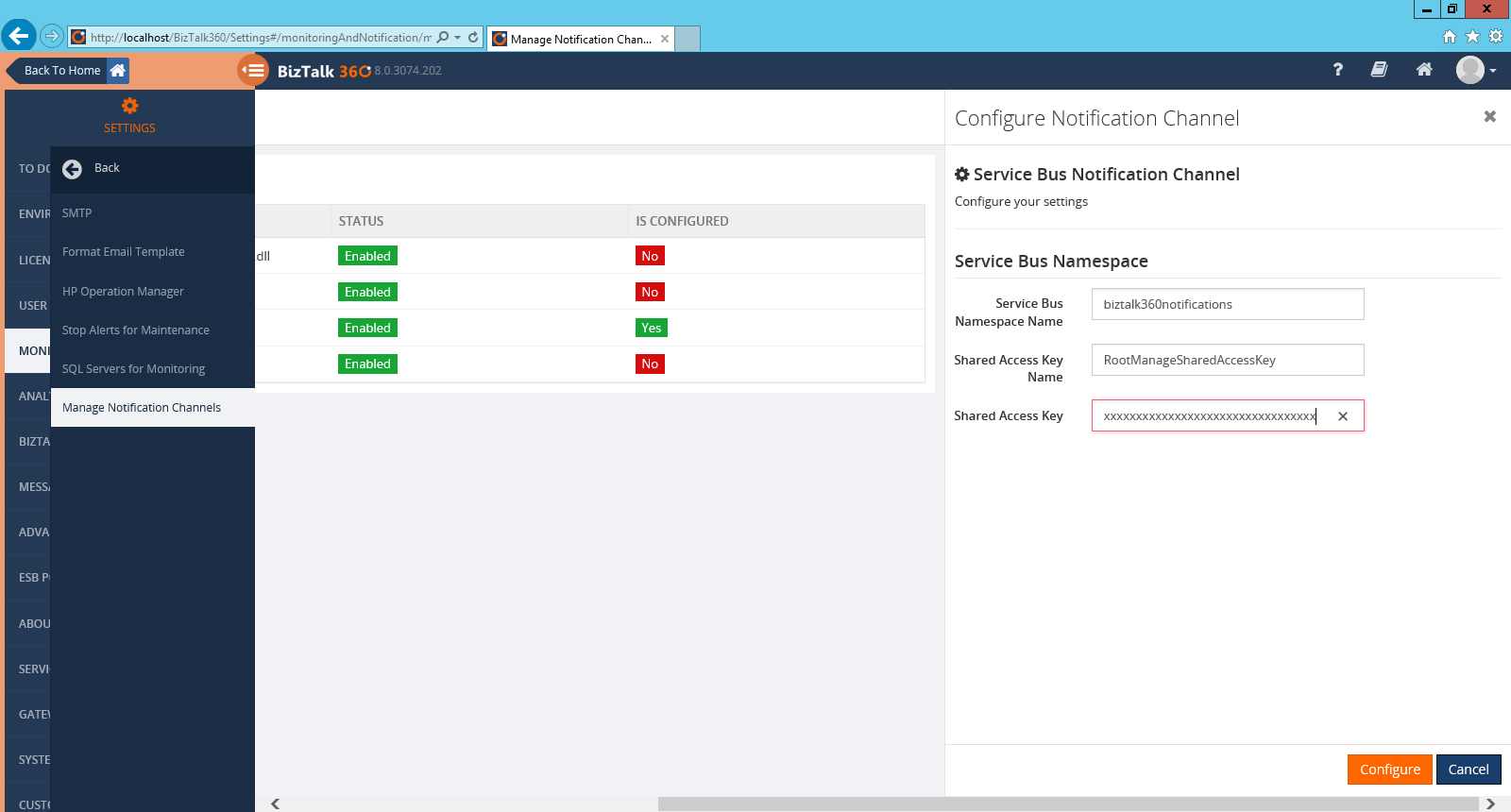Click the Enabled badge in the Yes row

coord(367,328)
